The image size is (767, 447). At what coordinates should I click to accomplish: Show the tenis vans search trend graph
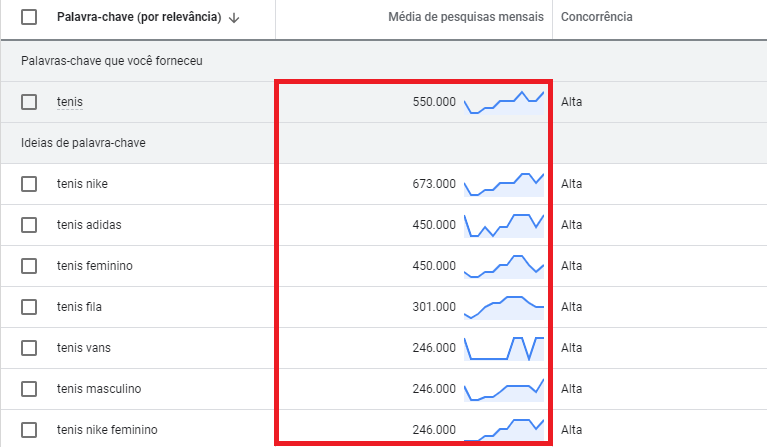(504, 349)
